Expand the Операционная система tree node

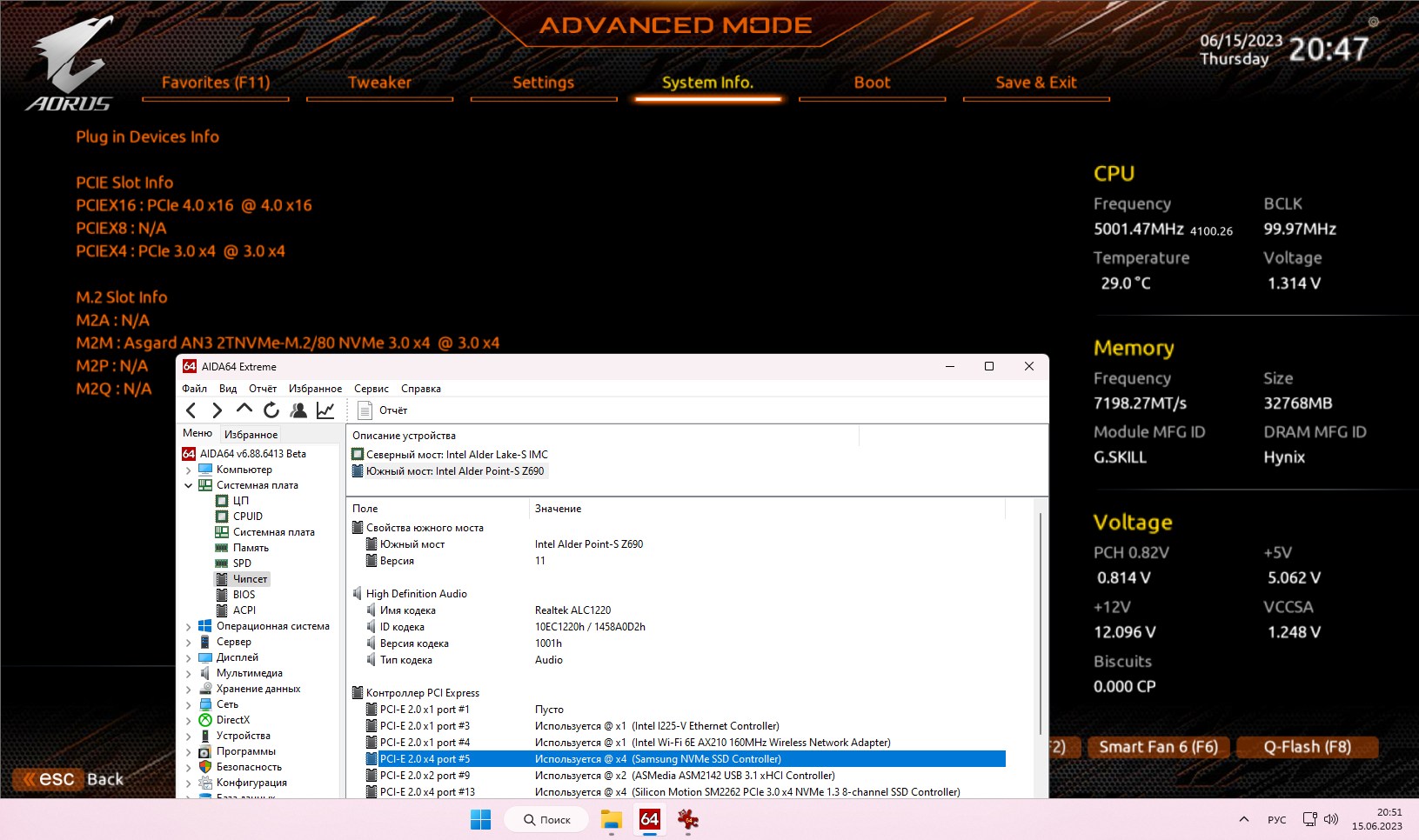point(189,626)
